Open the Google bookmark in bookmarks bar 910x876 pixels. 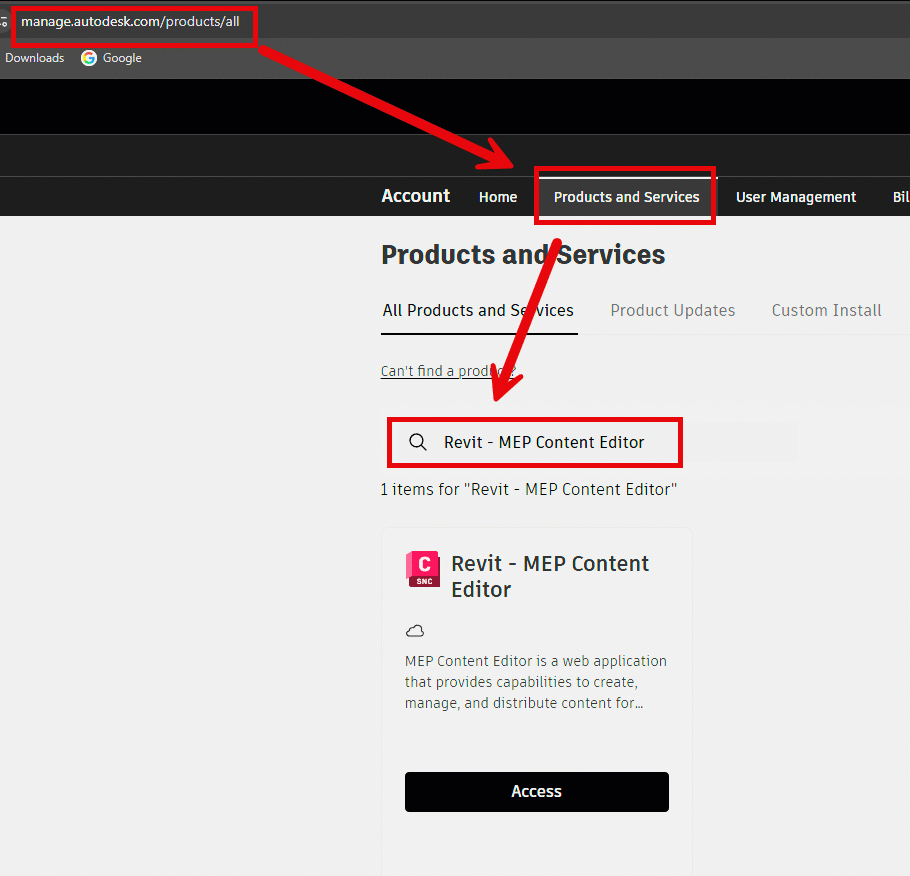click(x=111, y=58)
